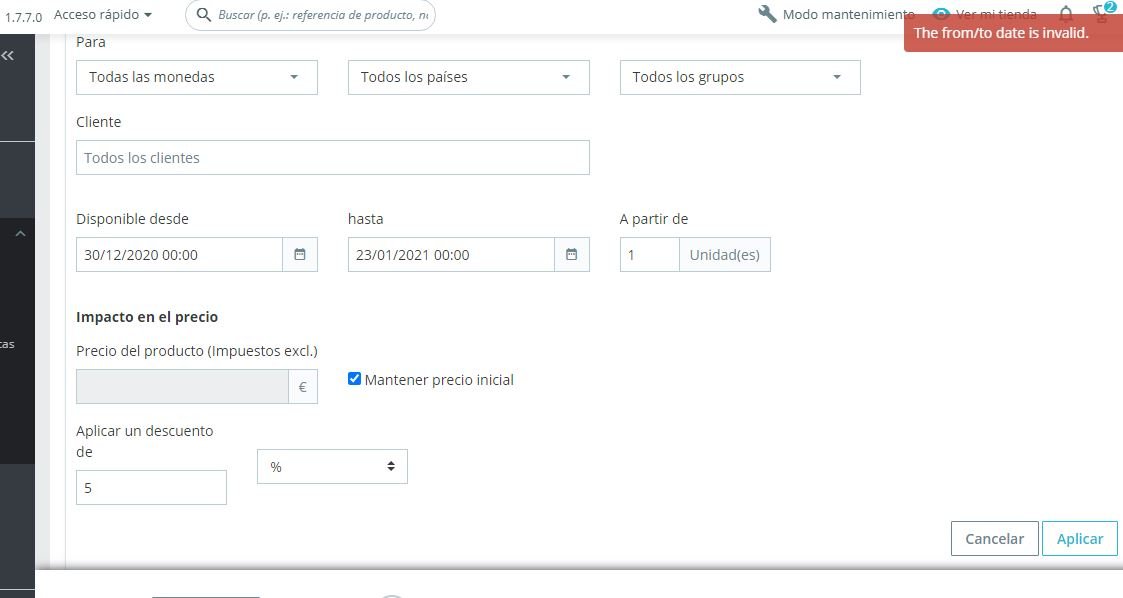Click the disabled Precio del producto field

[x=183, y=387]
